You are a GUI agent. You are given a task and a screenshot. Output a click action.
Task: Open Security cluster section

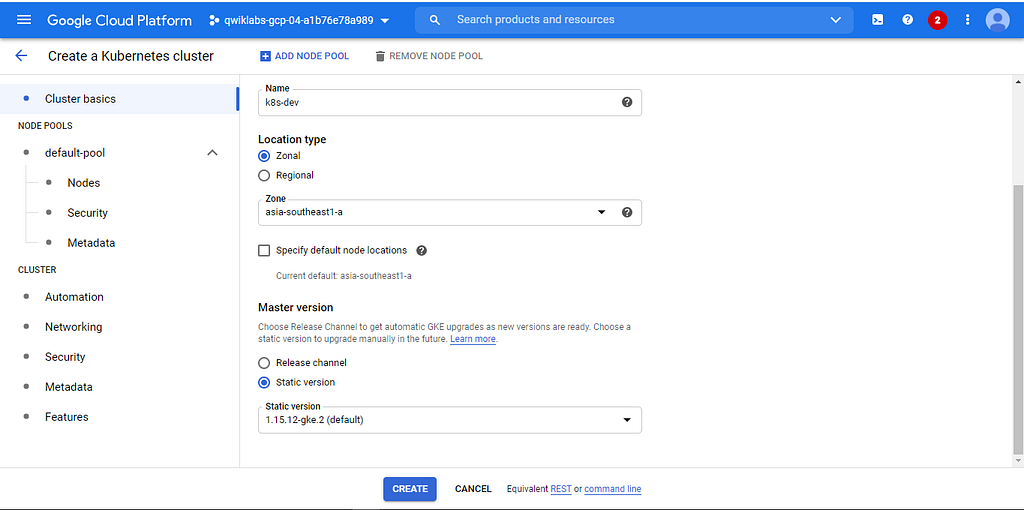coord(65,357)
